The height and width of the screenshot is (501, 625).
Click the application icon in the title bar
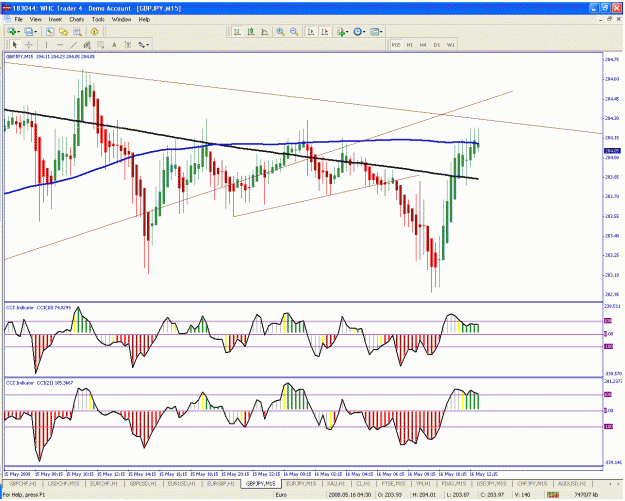[6, 8]
